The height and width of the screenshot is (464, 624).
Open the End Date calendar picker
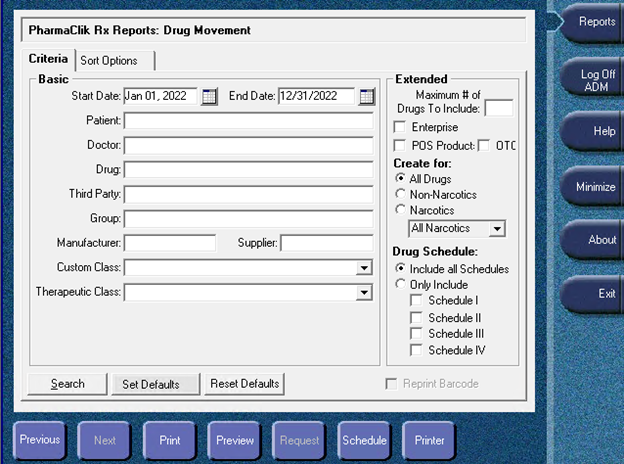coord(367,97)
